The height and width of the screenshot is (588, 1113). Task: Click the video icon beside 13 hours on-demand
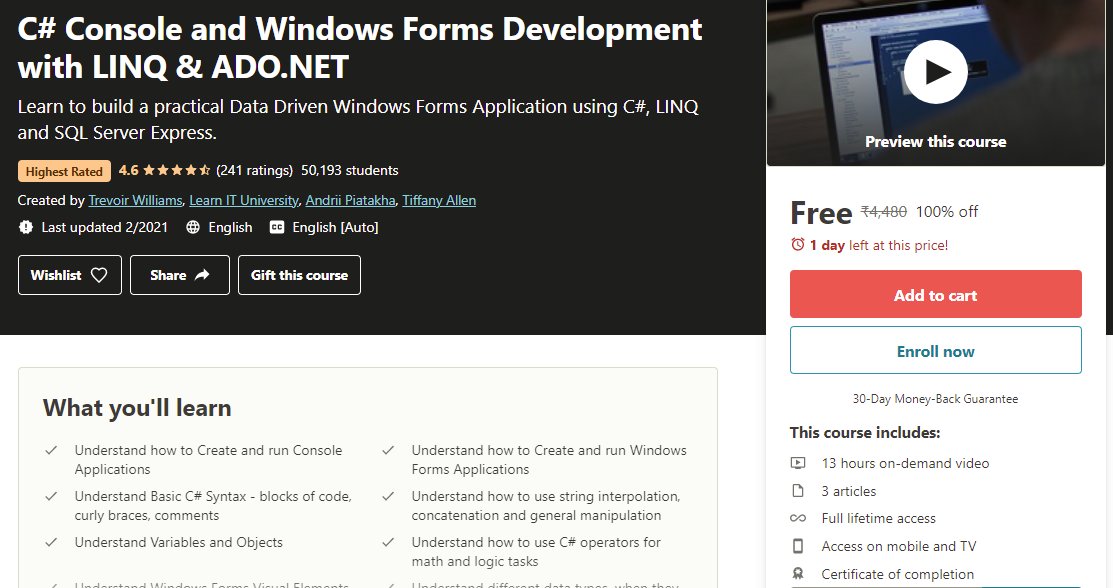[x=798, y=463]
